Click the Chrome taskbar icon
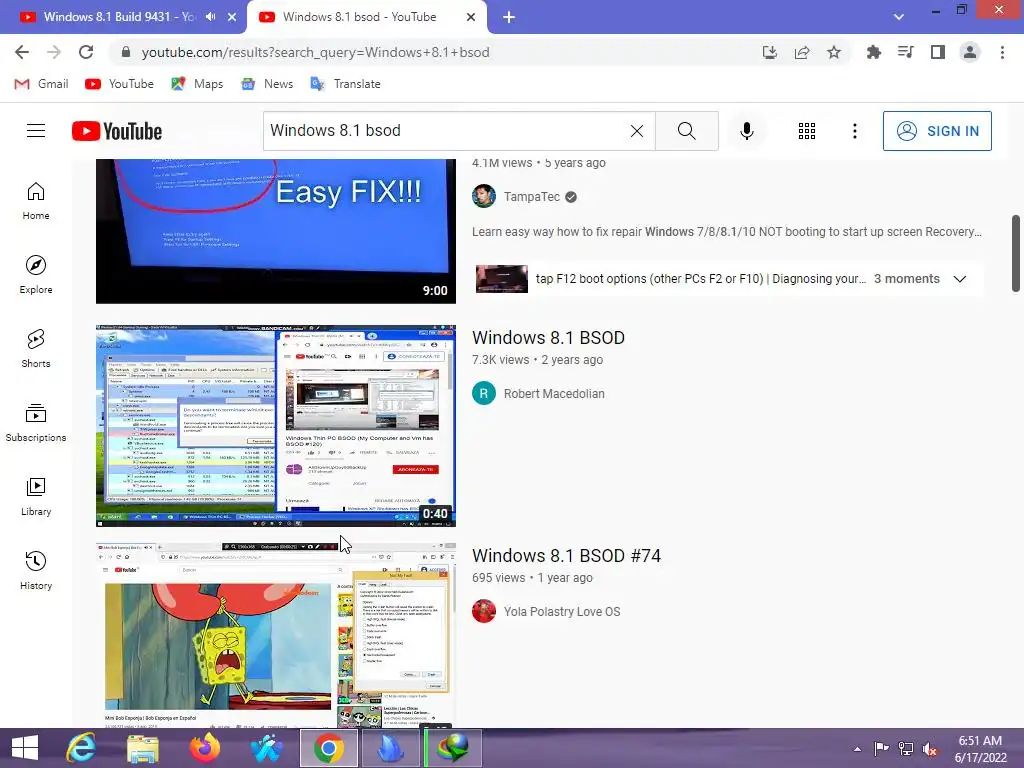1024x768 pixels. point(328,748)
